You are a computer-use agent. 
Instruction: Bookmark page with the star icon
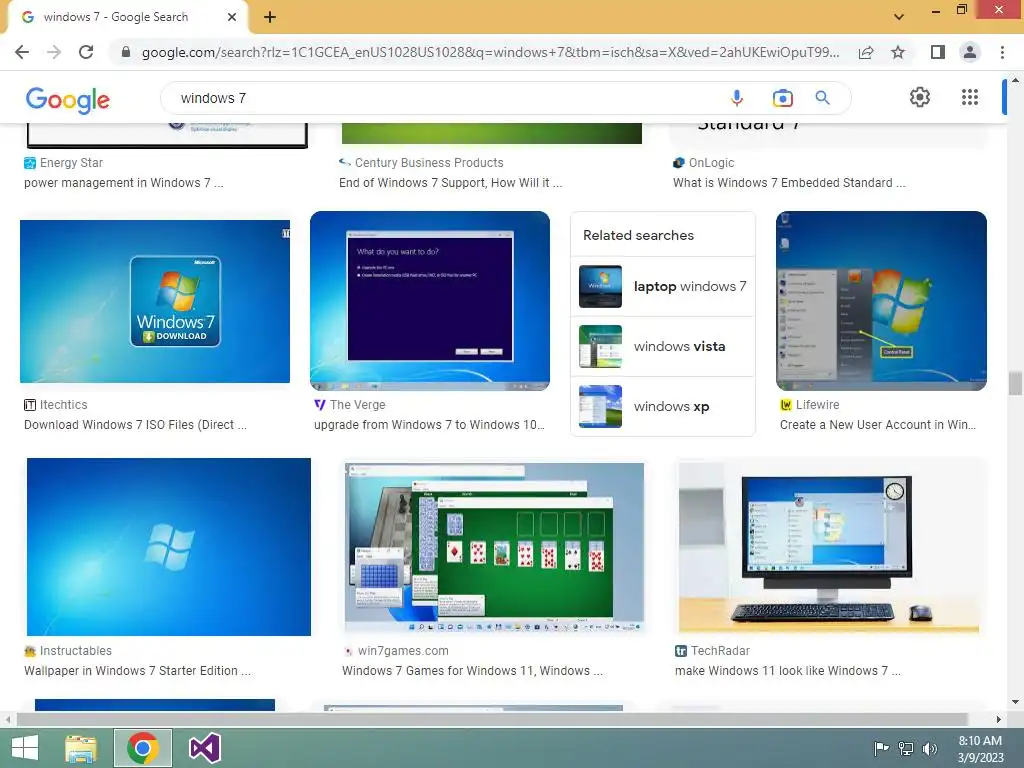coord(898,52)
